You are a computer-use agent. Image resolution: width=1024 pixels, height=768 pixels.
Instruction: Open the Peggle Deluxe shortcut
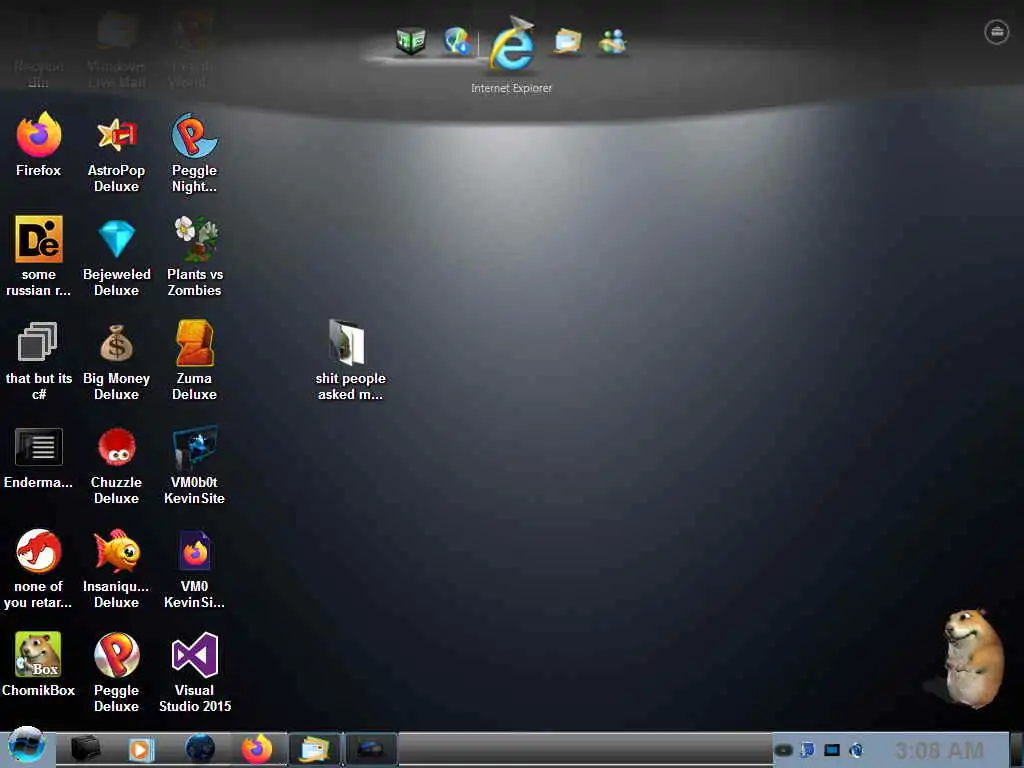116,673
